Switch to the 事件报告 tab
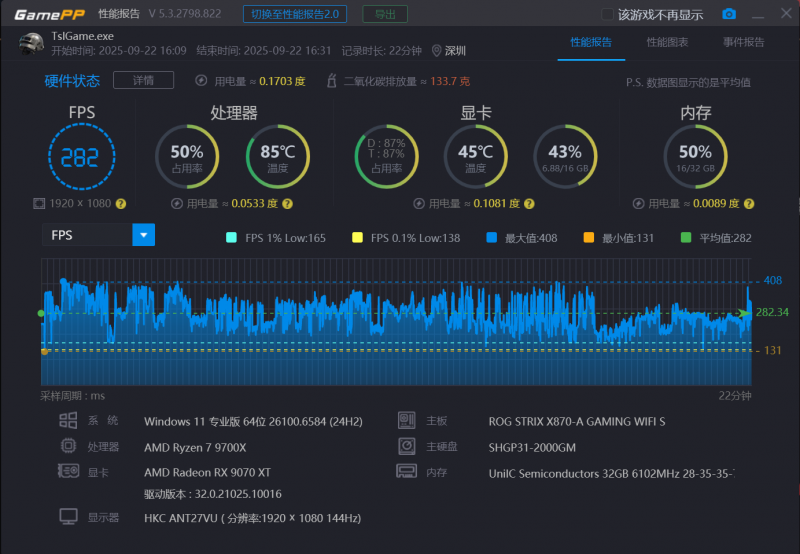 point(743,42)
